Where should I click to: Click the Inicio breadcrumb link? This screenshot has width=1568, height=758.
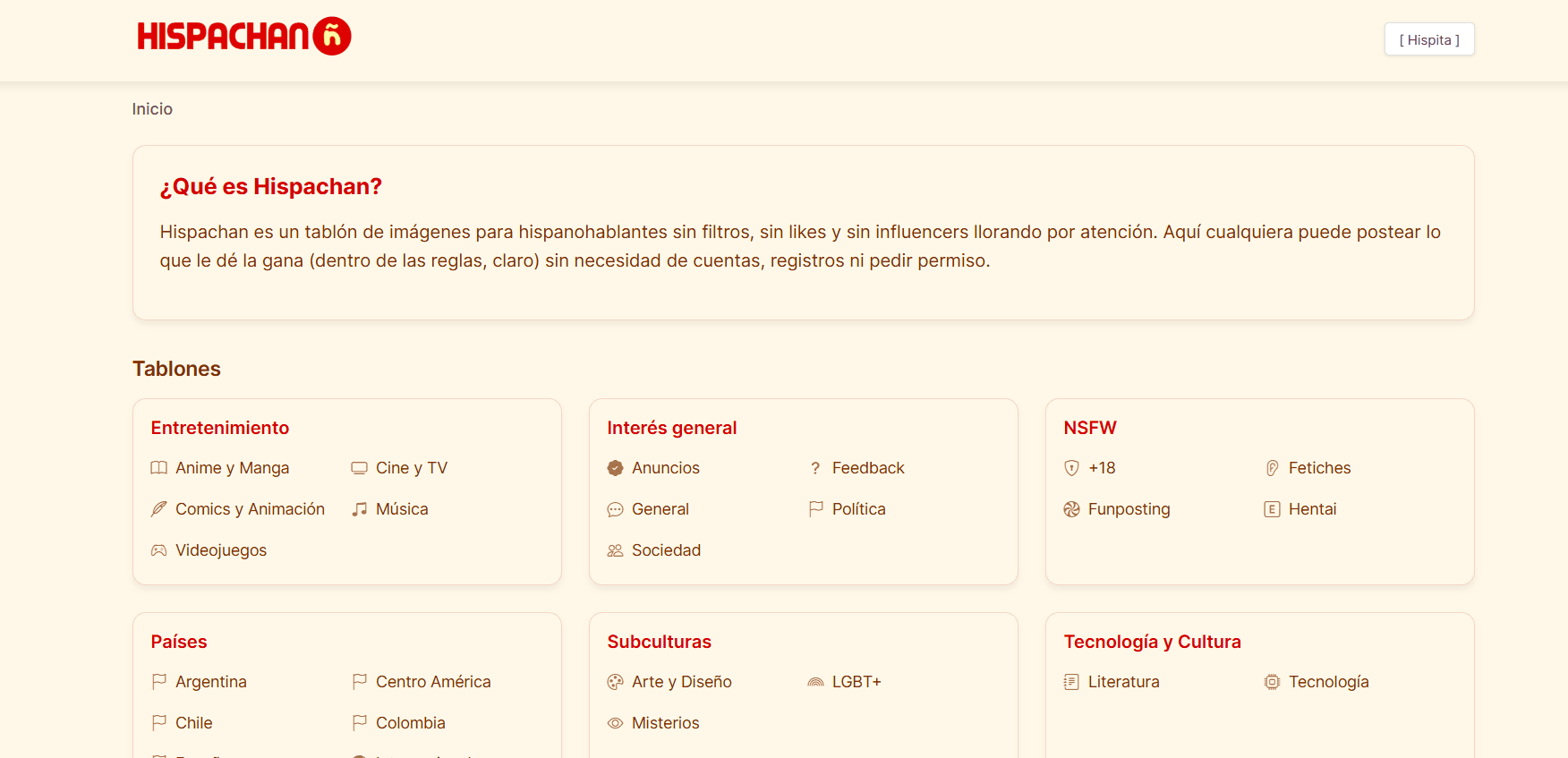click(x=152, y=108)
